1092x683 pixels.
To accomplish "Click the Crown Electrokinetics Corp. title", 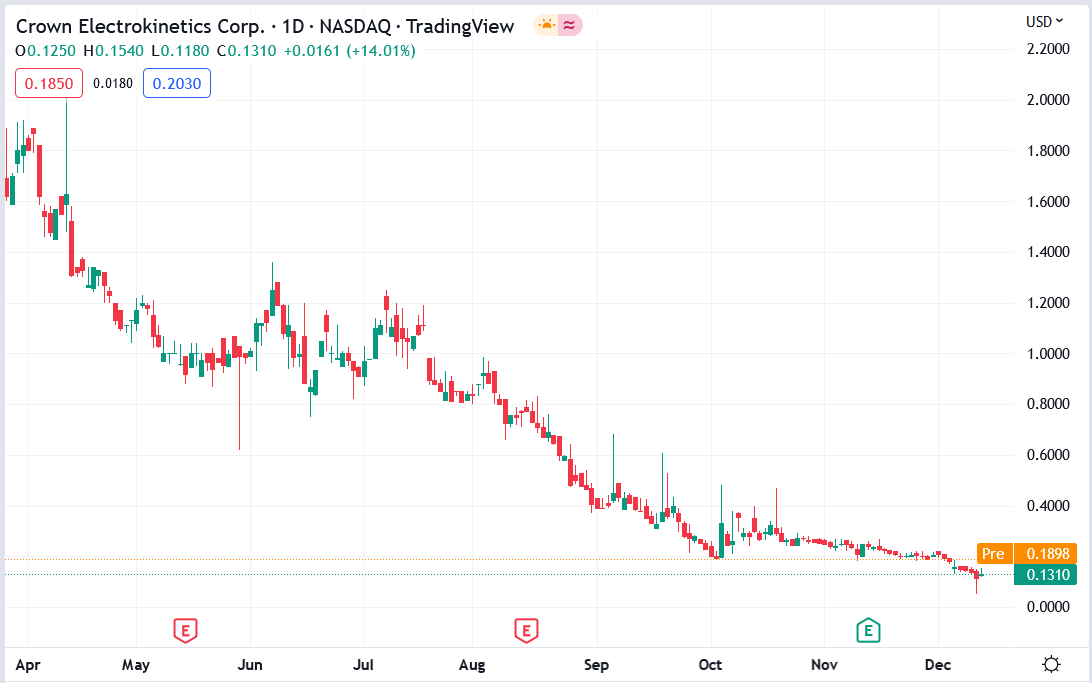I will click(x=140, y=26).
